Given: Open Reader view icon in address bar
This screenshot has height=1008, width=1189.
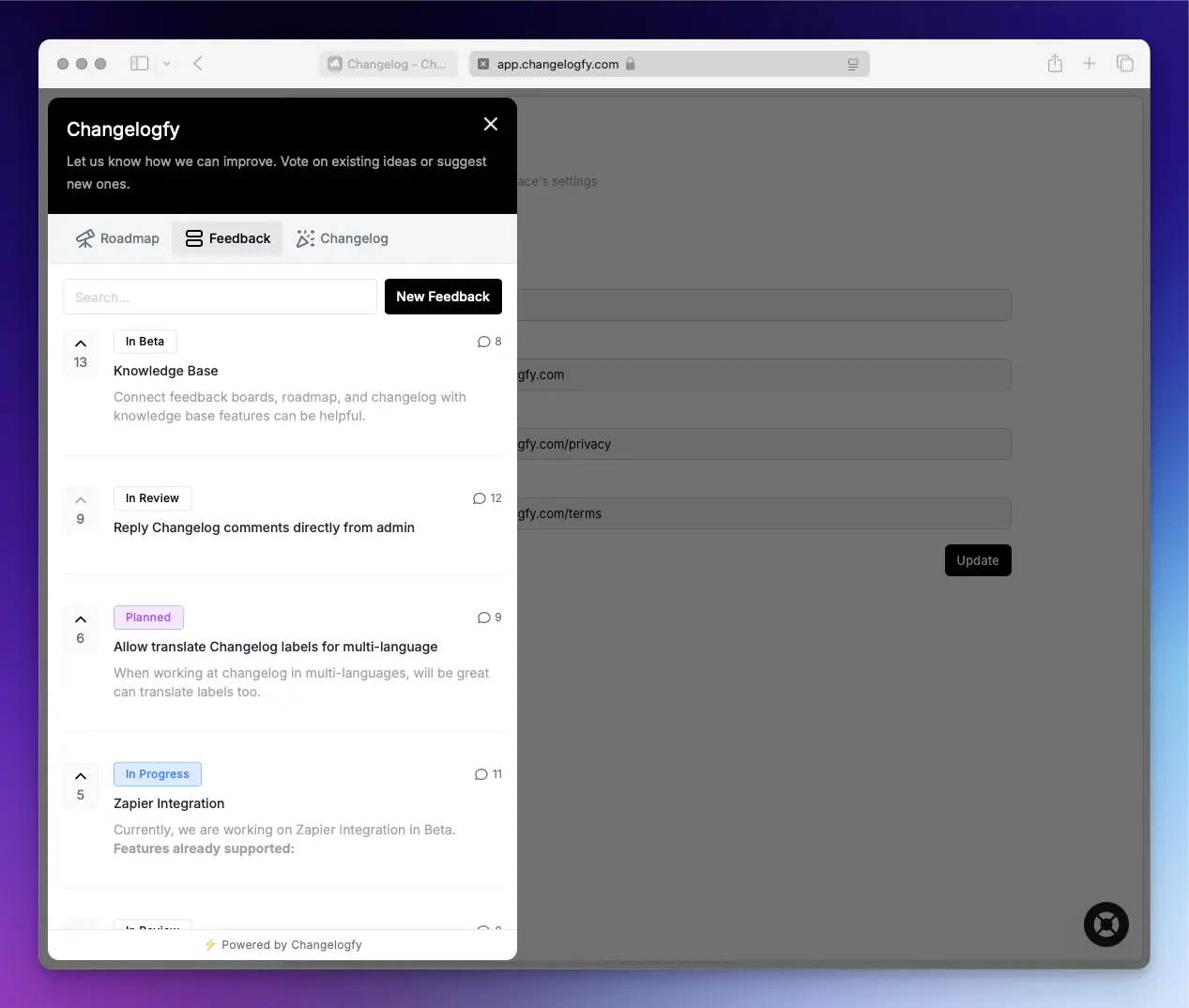Looking at the screenshot, I should click(x=853, y=64).
